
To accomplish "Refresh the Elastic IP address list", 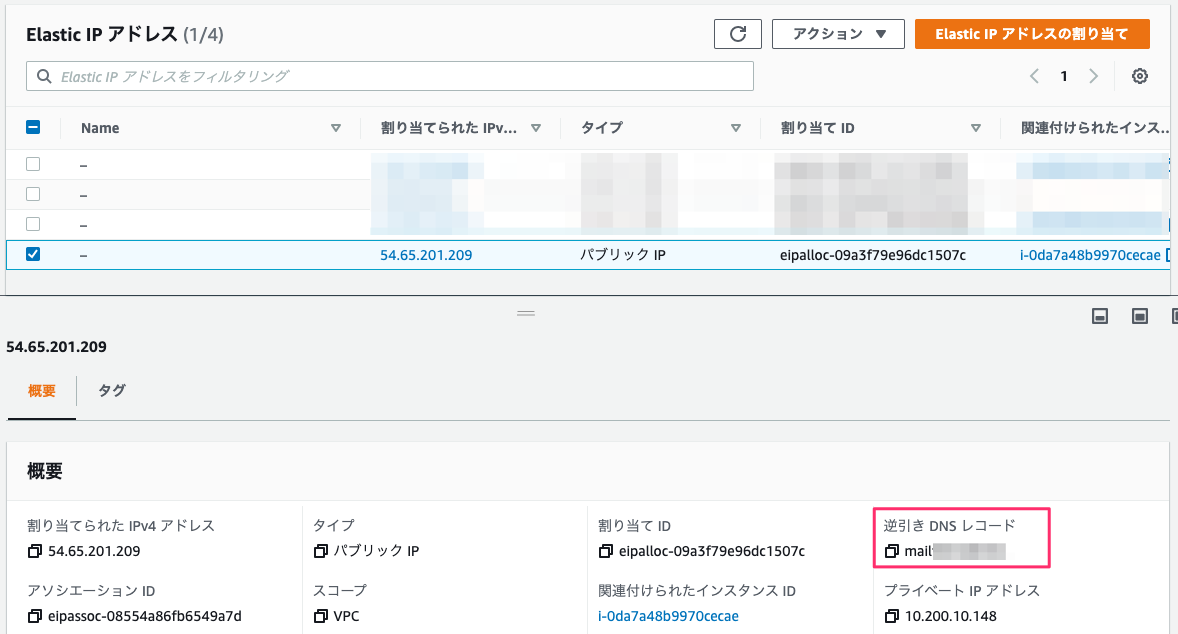I will (x=737, y=33).
